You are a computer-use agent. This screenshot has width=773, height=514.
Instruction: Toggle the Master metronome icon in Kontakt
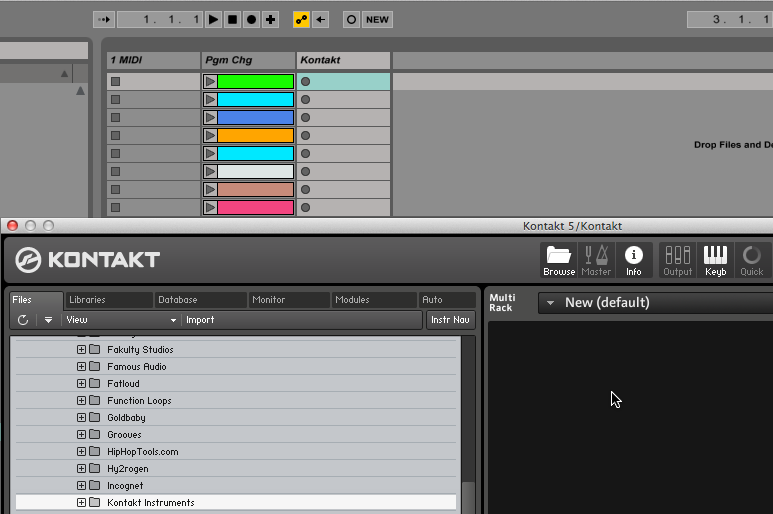(596, 260)
